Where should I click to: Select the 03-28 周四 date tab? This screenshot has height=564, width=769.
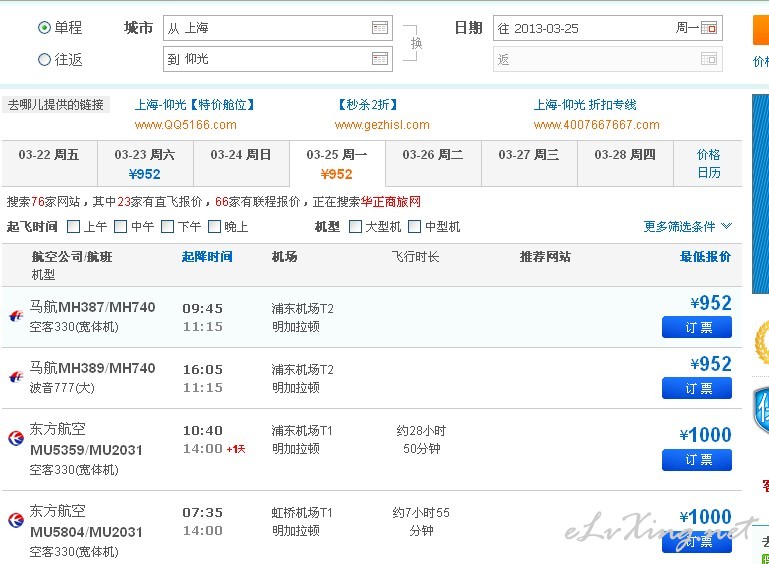[625, 163]
